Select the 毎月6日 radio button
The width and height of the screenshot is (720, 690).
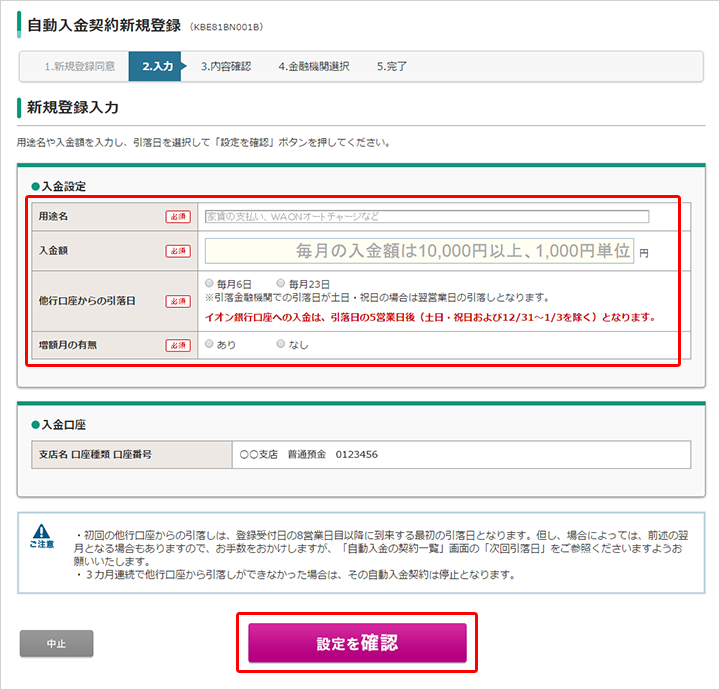[209, 284]
